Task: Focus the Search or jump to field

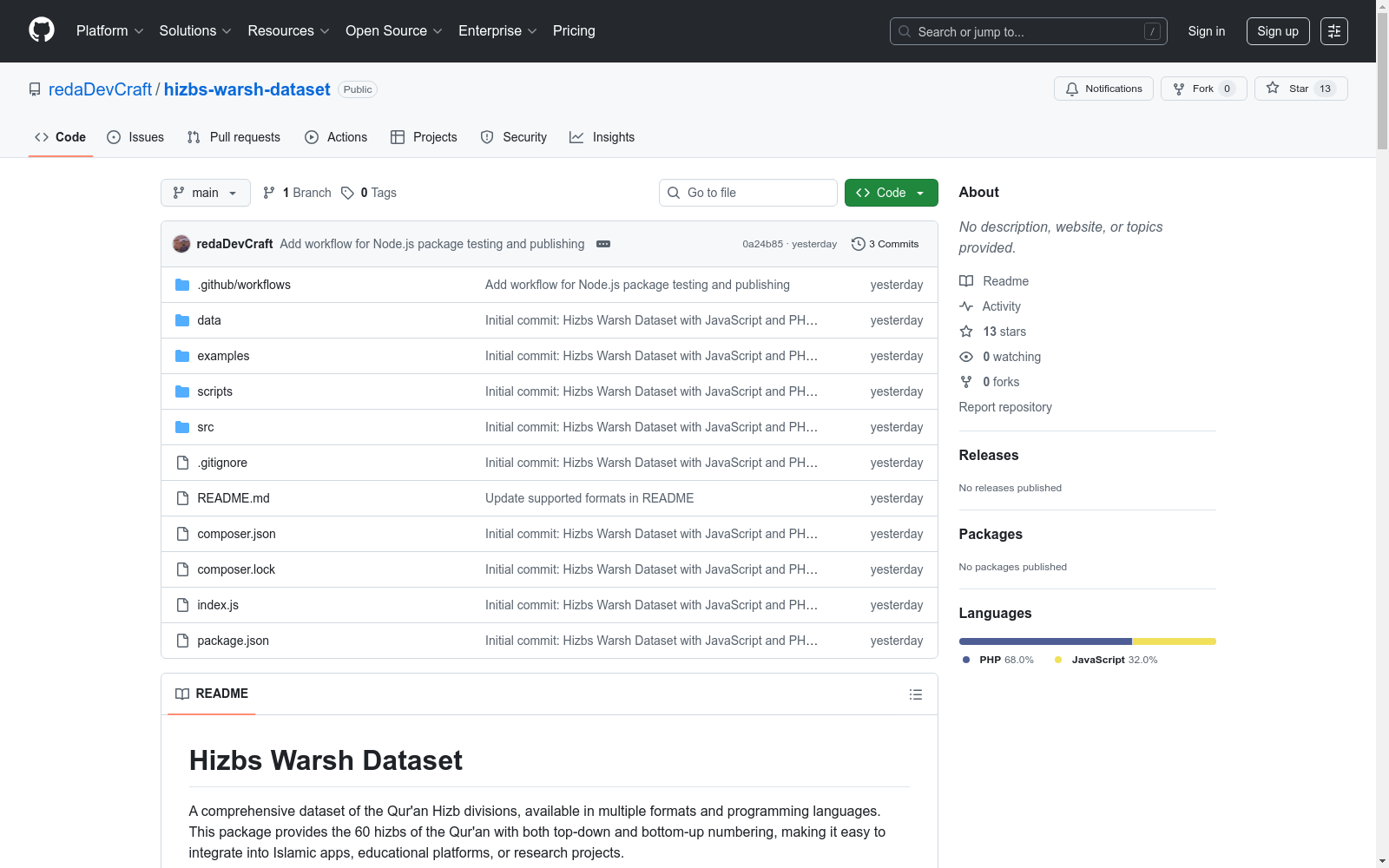Action: (x=1029, y=31)
